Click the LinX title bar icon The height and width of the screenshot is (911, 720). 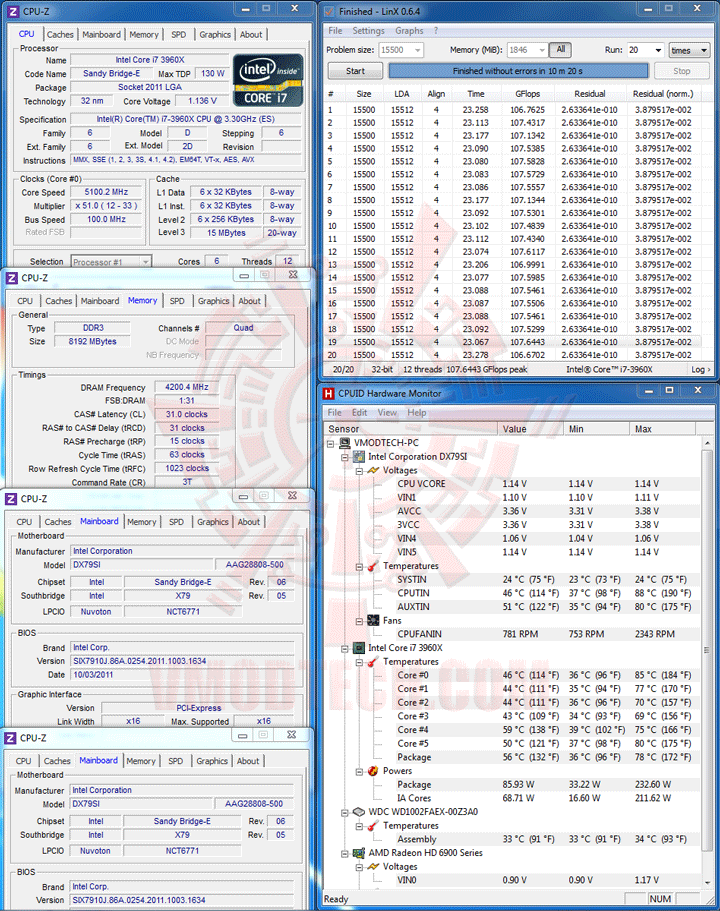[329, 11]
